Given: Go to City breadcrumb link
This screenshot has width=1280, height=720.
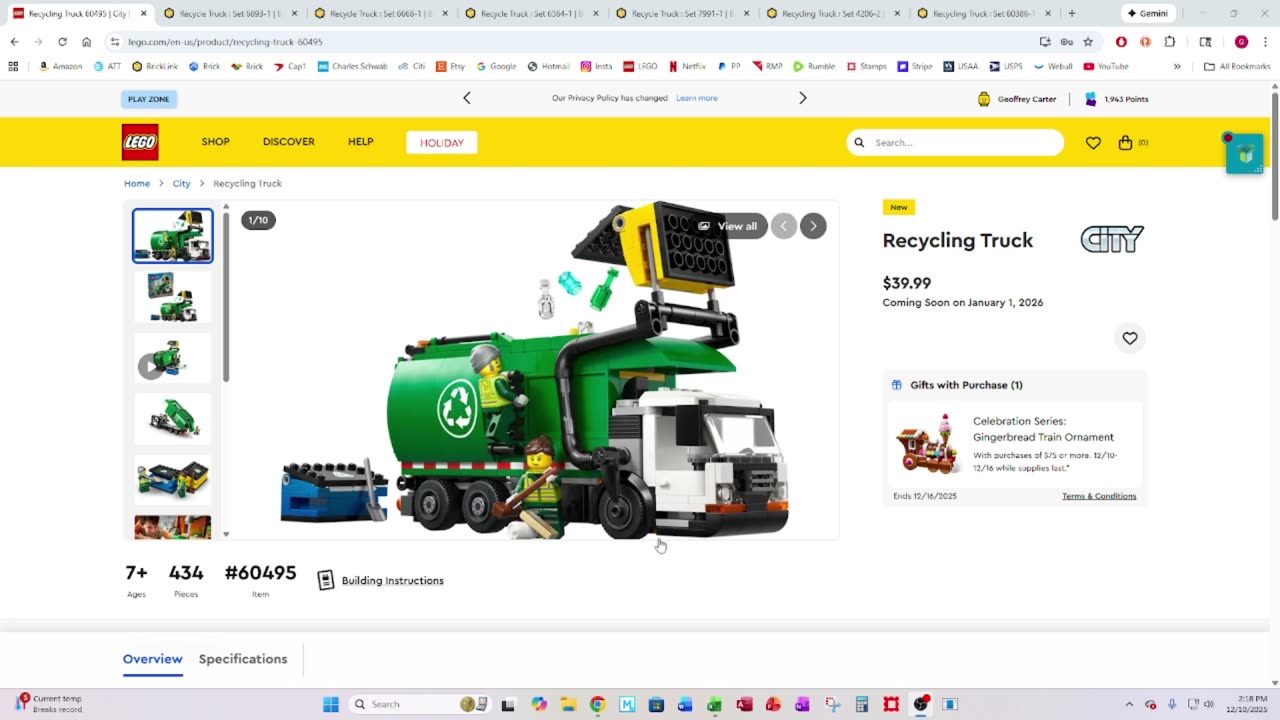Looking at the screenshot, I should (181, 183).
